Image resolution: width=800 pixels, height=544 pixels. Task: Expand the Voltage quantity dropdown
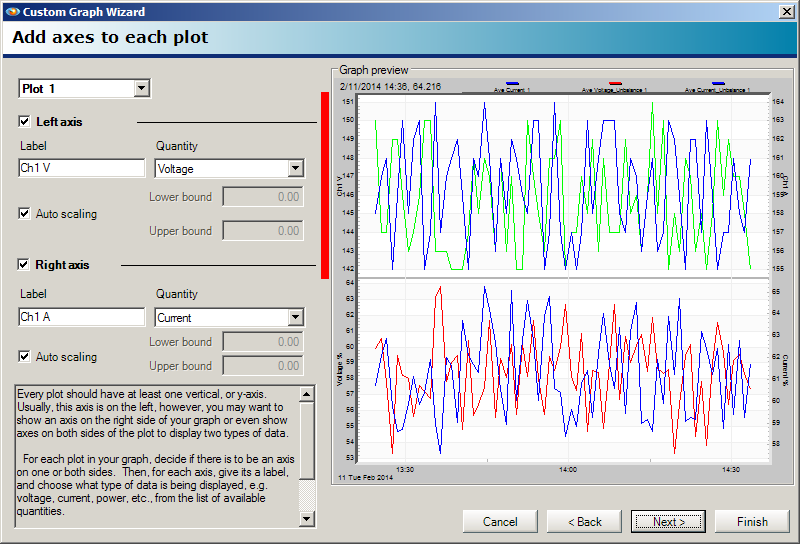295,169
